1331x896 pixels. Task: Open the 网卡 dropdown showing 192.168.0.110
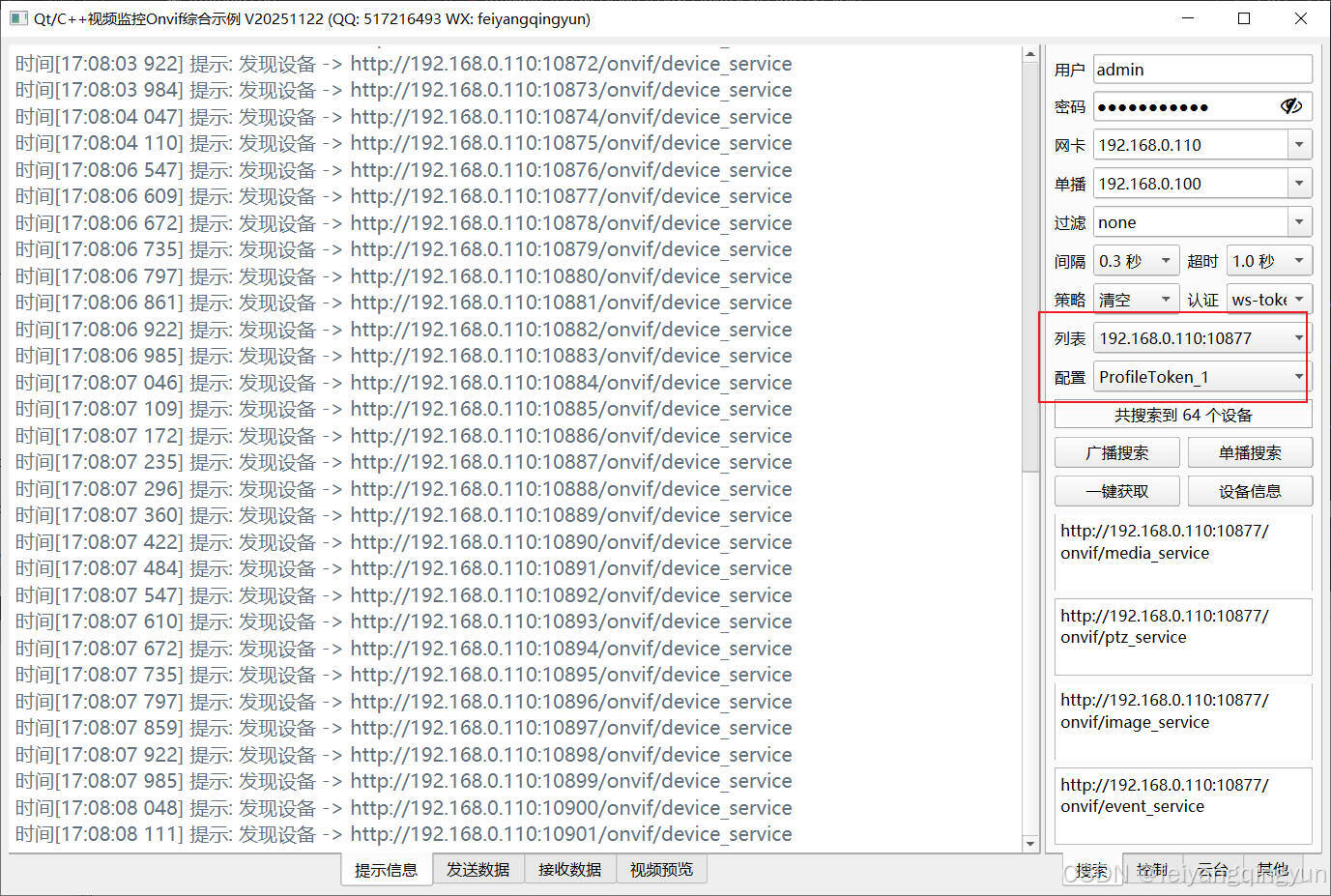point(1202,145)
